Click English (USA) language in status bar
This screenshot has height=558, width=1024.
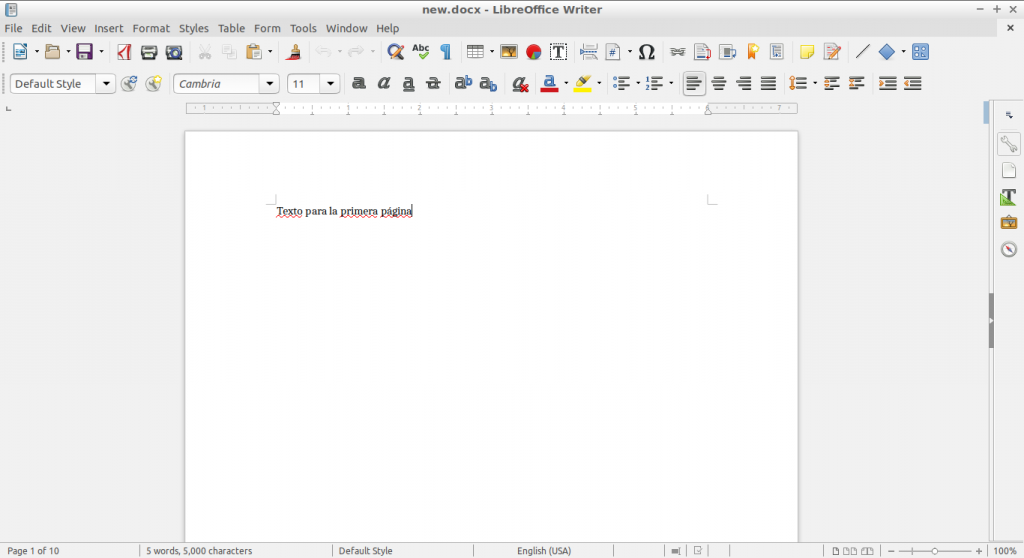(x=543, y=551)
